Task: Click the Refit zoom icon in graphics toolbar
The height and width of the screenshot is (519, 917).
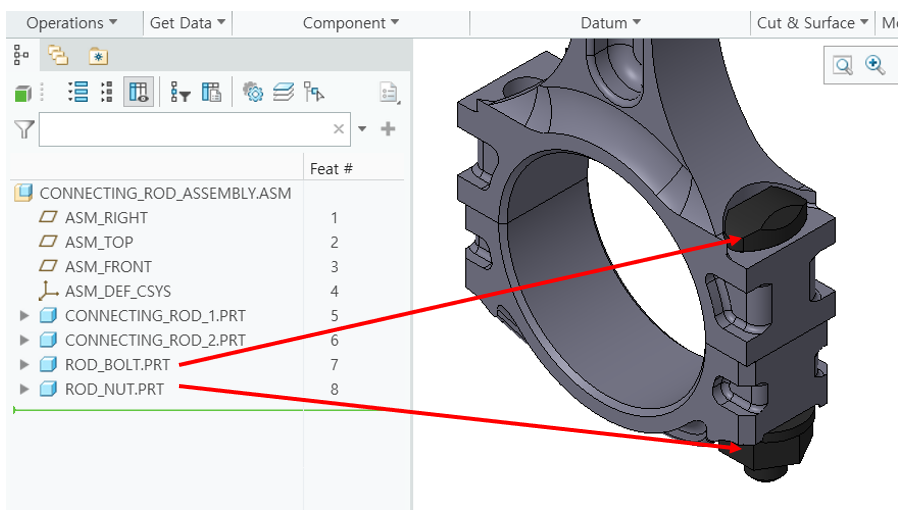Action: (x=843, y=66)
